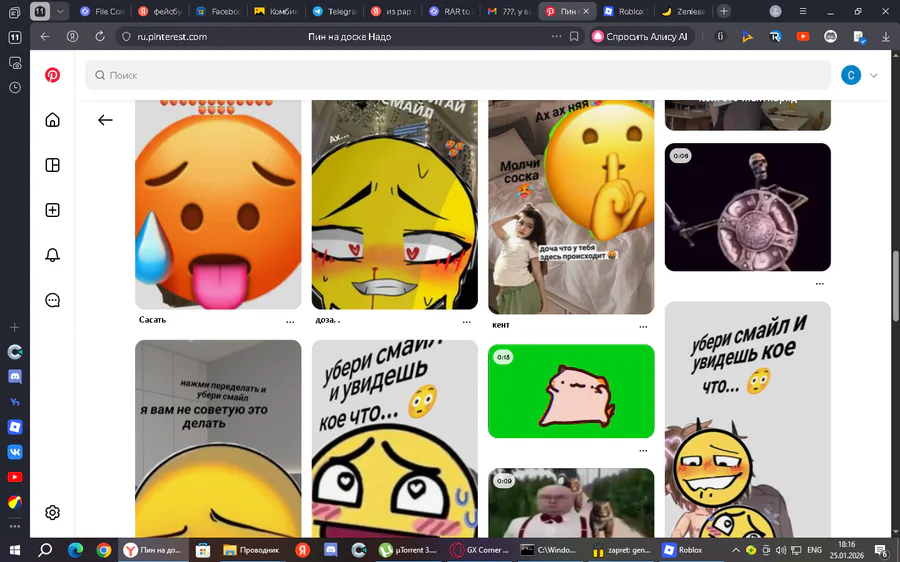This screenshot has width=900, height=562.
Task: Click the browser back arrow
Action: click(x=45, y=37)
